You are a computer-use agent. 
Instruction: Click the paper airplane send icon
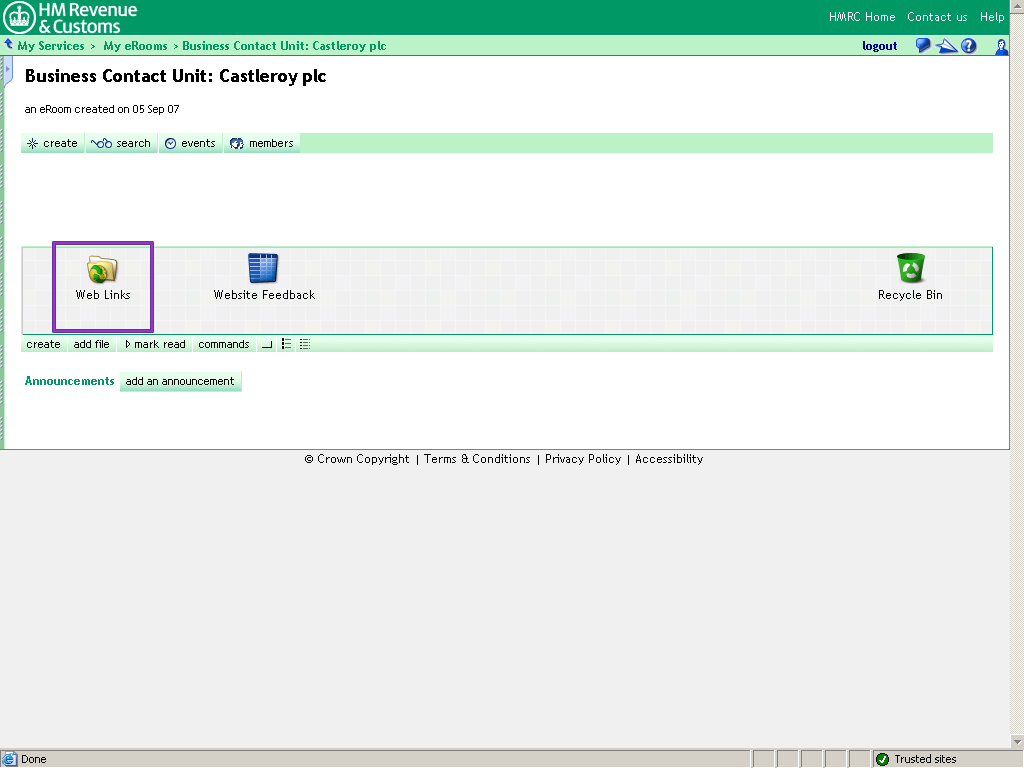[946, 45]
